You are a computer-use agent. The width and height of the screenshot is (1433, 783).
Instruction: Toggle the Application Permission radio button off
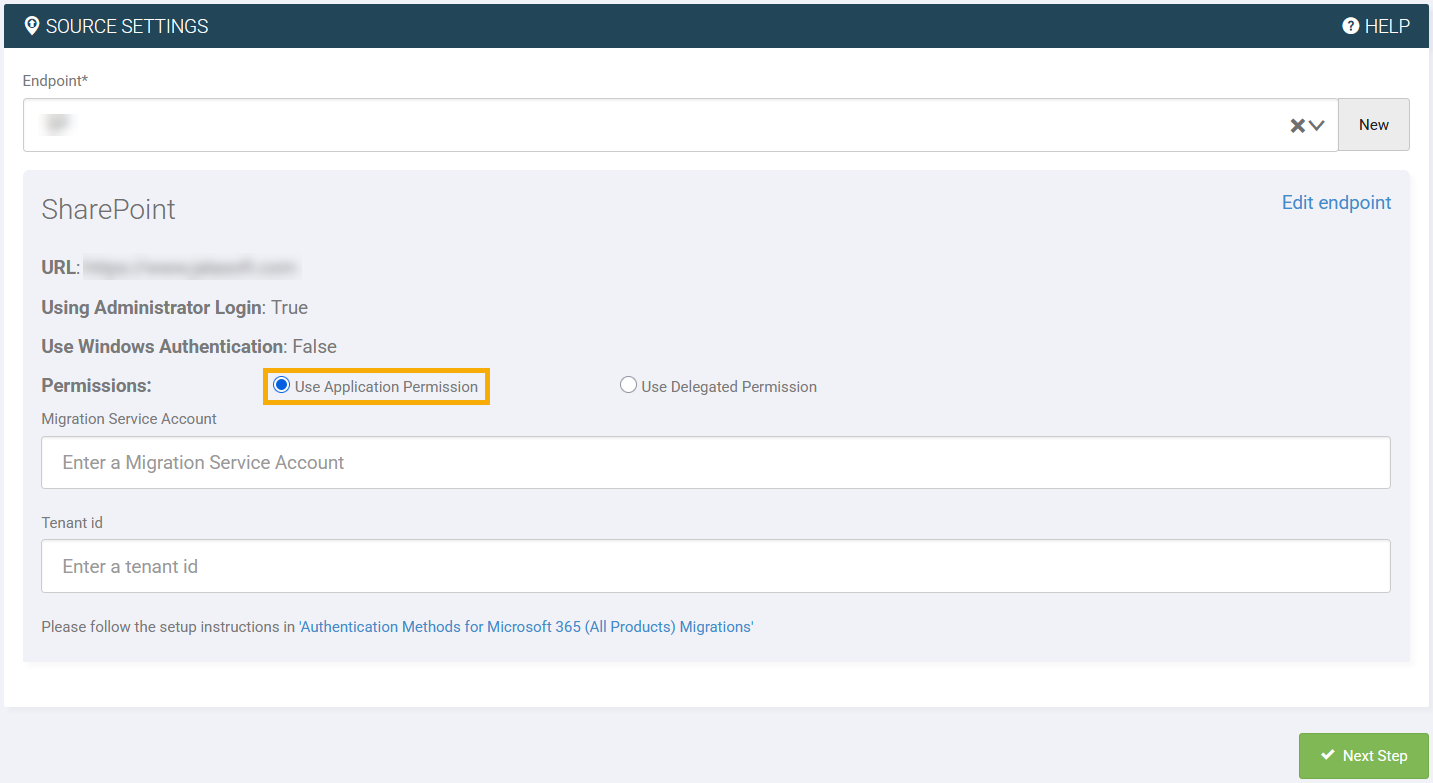281,385
